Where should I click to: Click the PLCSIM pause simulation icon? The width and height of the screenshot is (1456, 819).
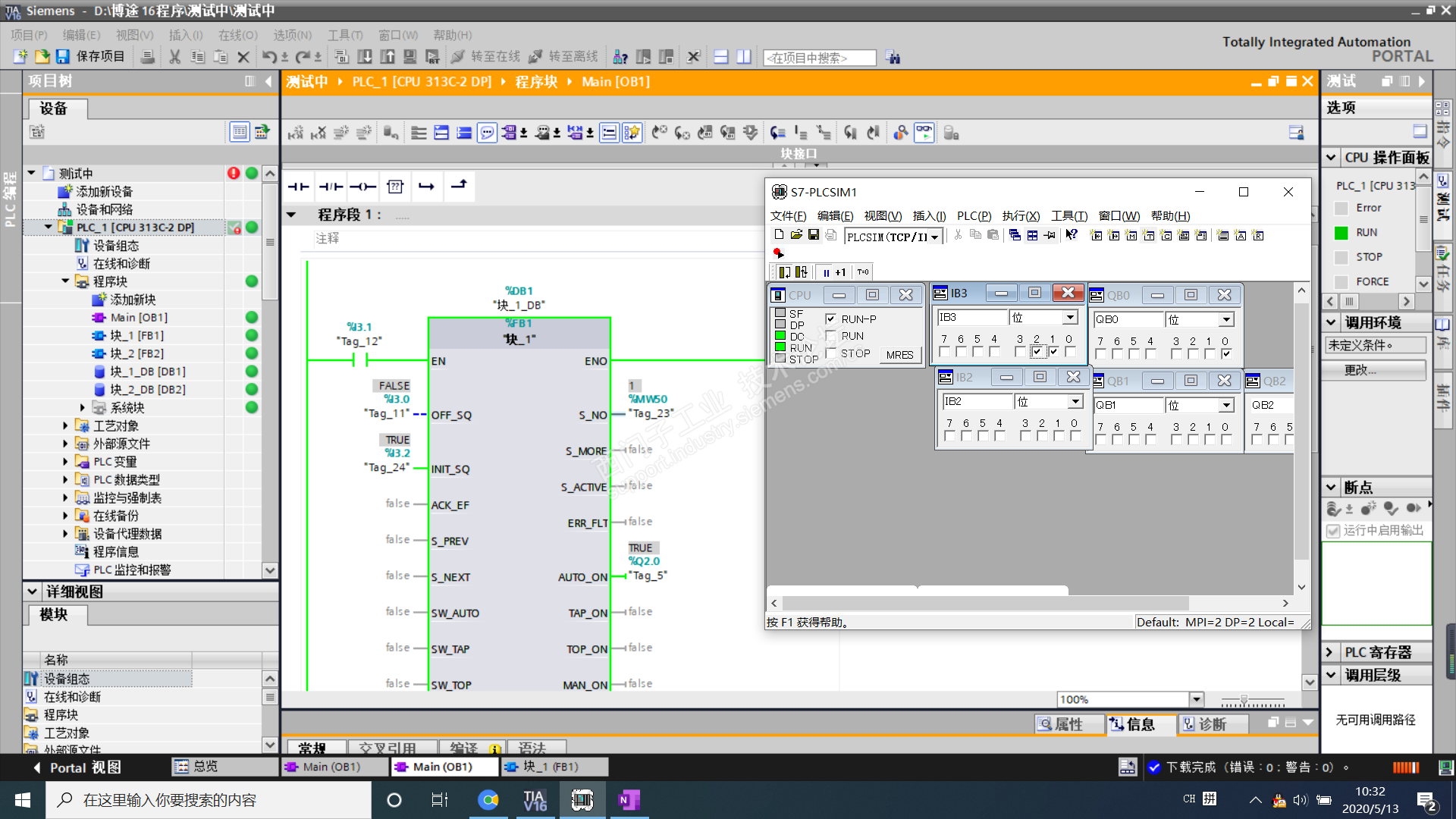click(x=826, y=272)
